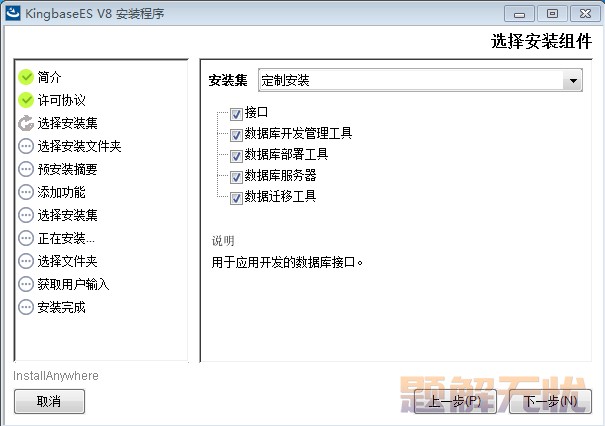
Task: Click the InstallAnywhere label
Action: pos(56,376)
